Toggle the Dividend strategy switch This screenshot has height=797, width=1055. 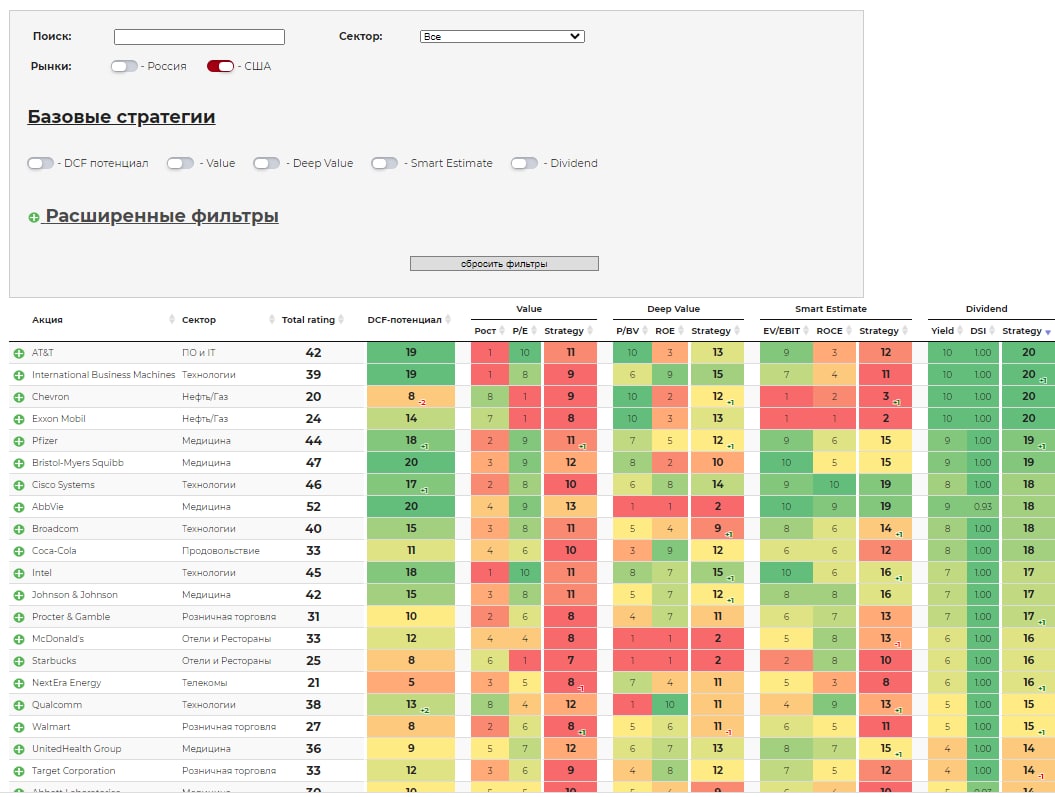(x=524, y=163)
